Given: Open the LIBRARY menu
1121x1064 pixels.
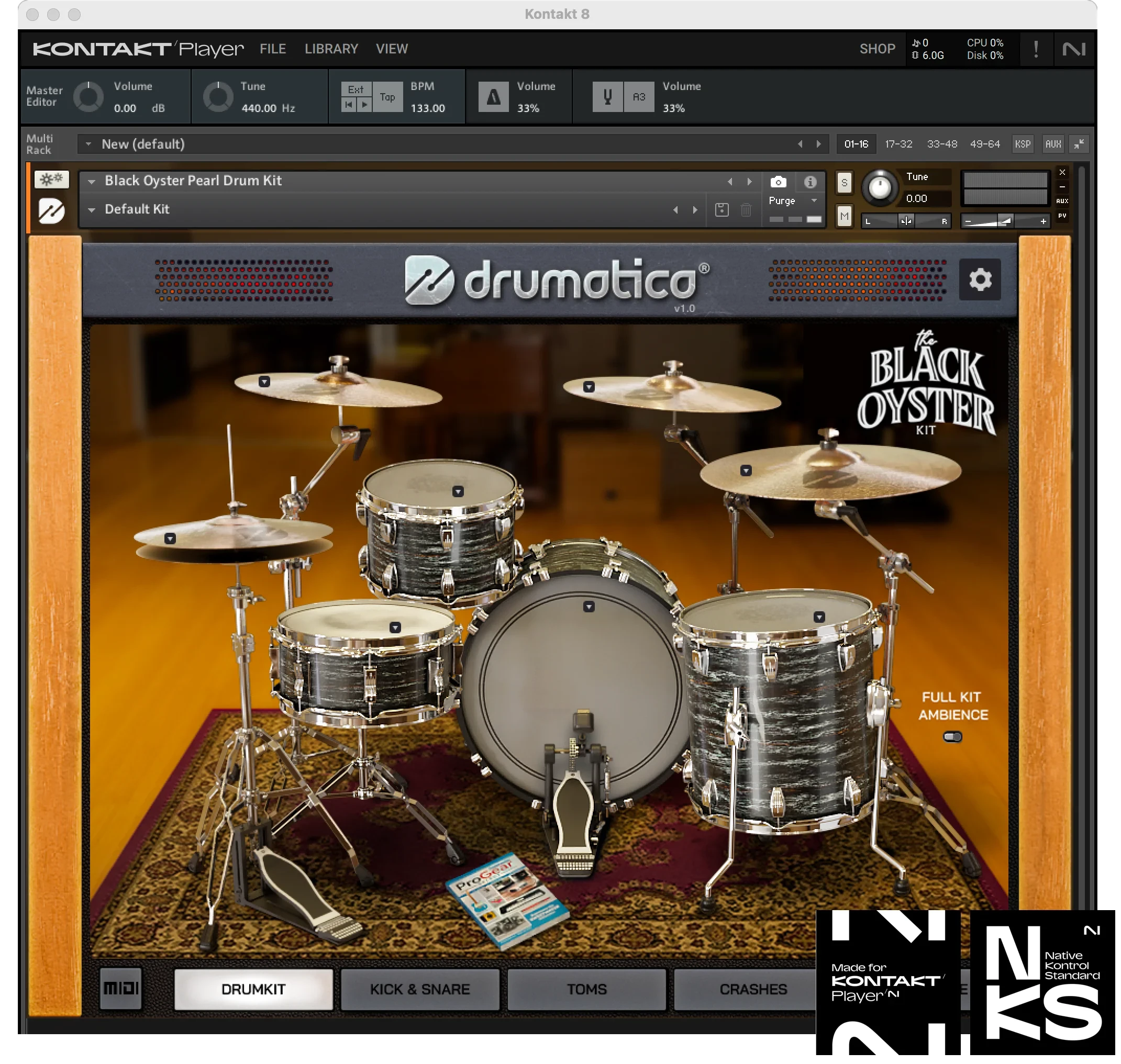Looking at the screenshot, I should pyautogui.click(x=331, y=49).
